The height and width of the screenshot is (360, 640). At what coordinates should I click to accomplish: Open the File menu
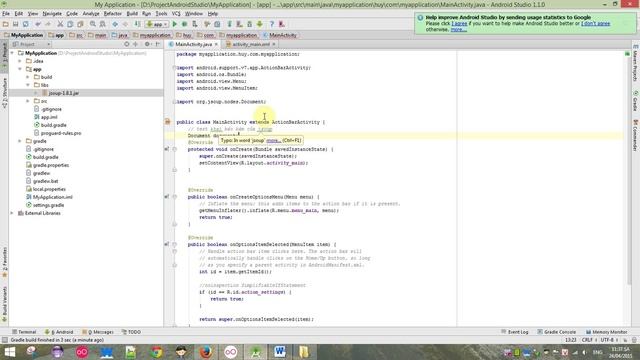click(6, 13)
